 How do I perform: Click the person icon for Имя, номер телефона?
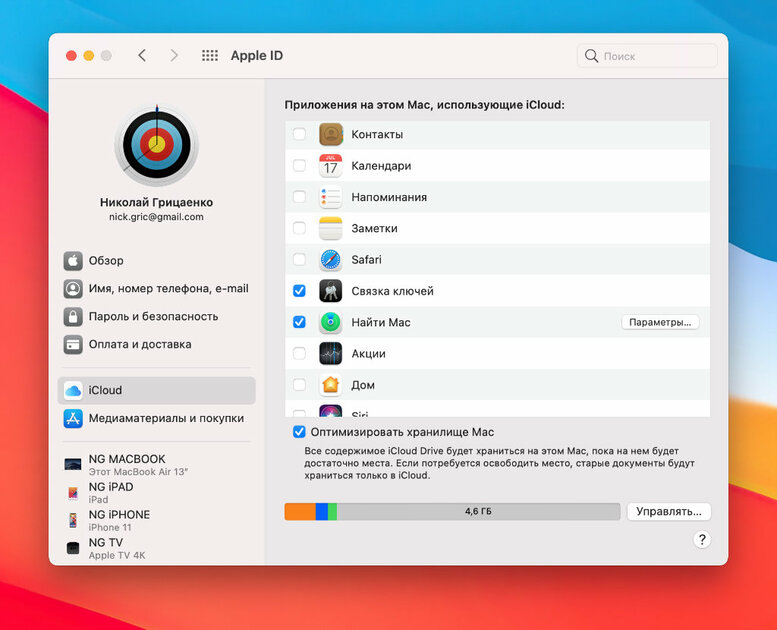pos(73,288)
